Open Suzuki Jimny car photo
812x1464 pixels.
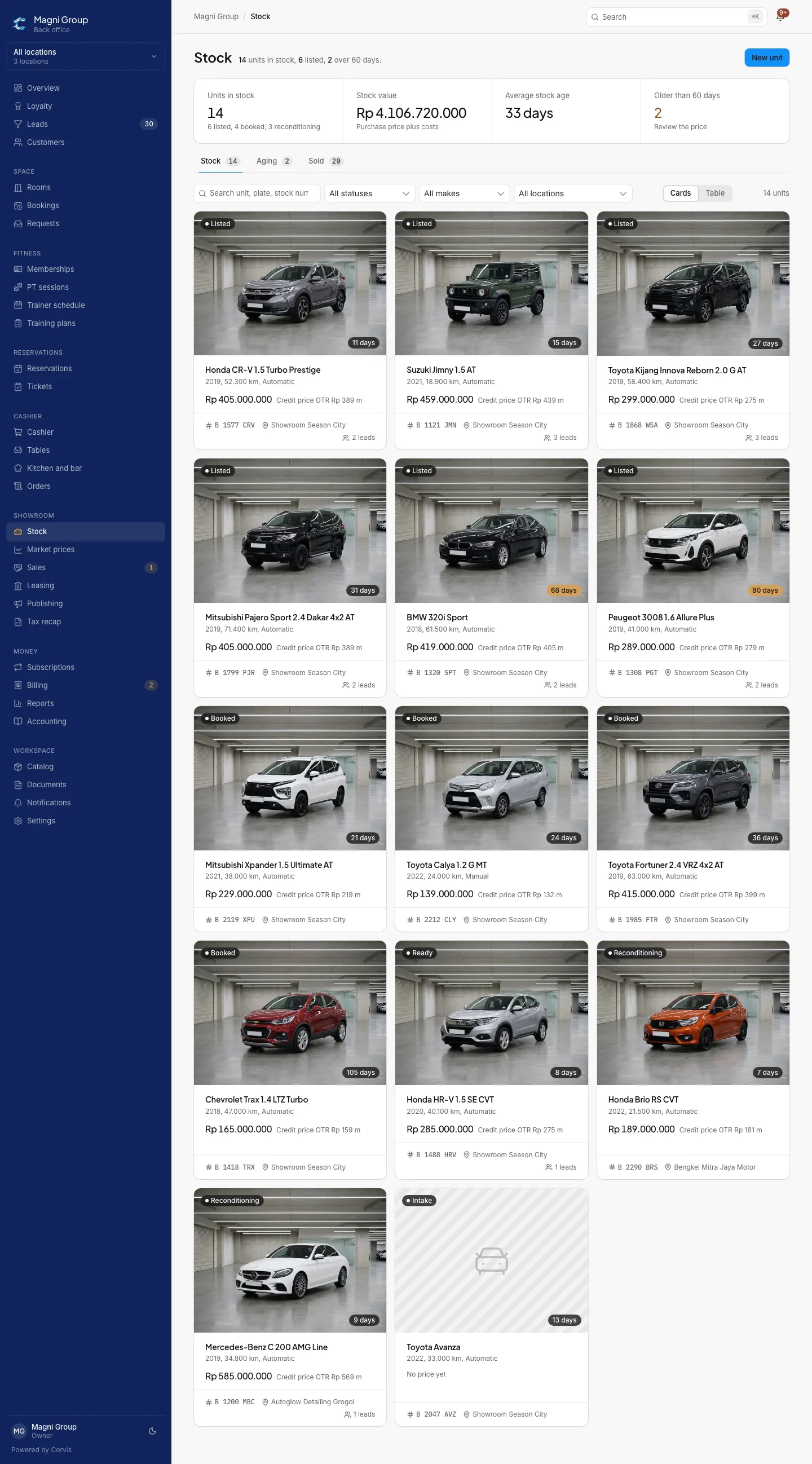click(491, 284)
